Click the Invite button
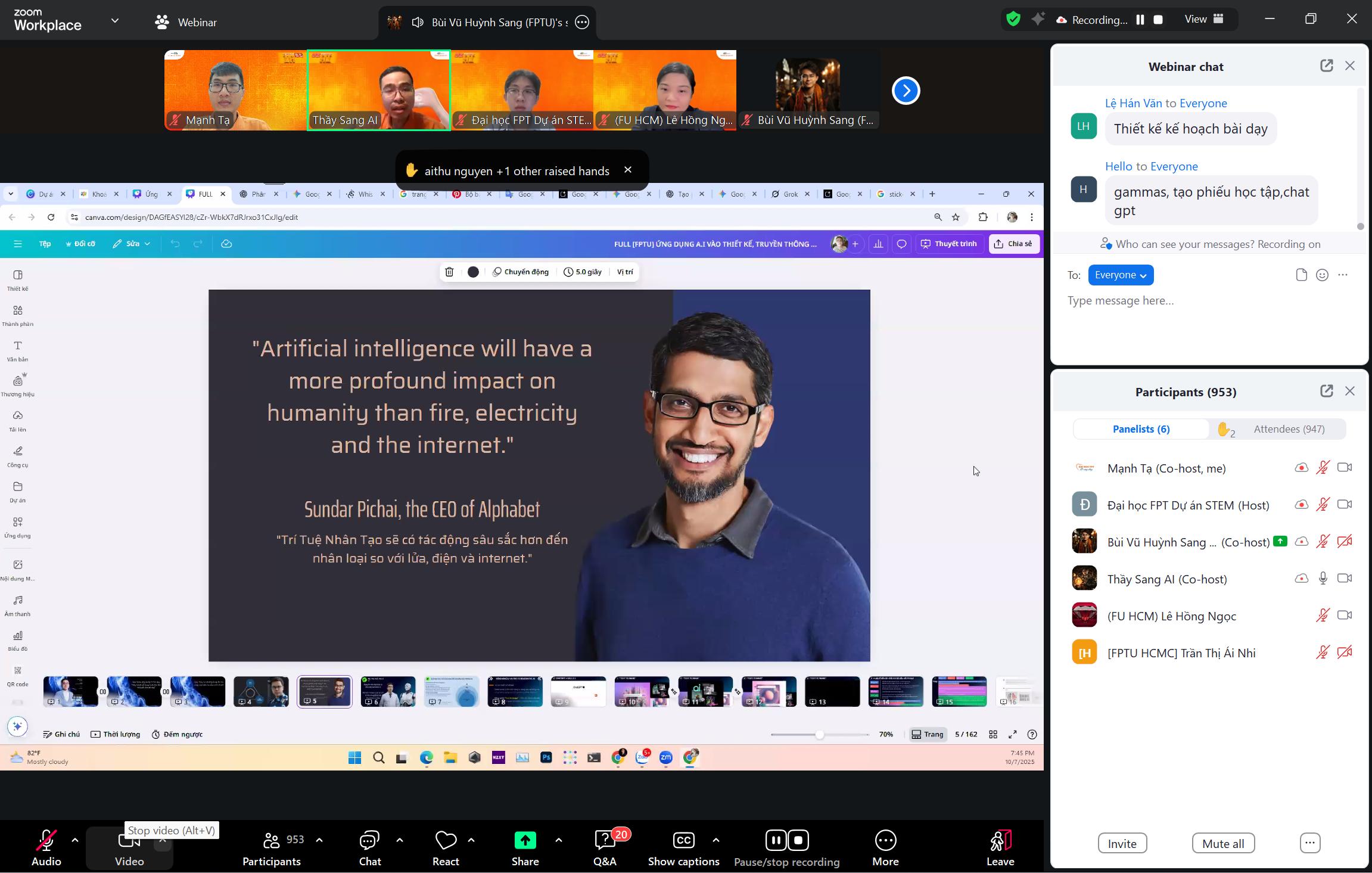Viewport: 1372px width, 873px height. tap(1122, 843)
